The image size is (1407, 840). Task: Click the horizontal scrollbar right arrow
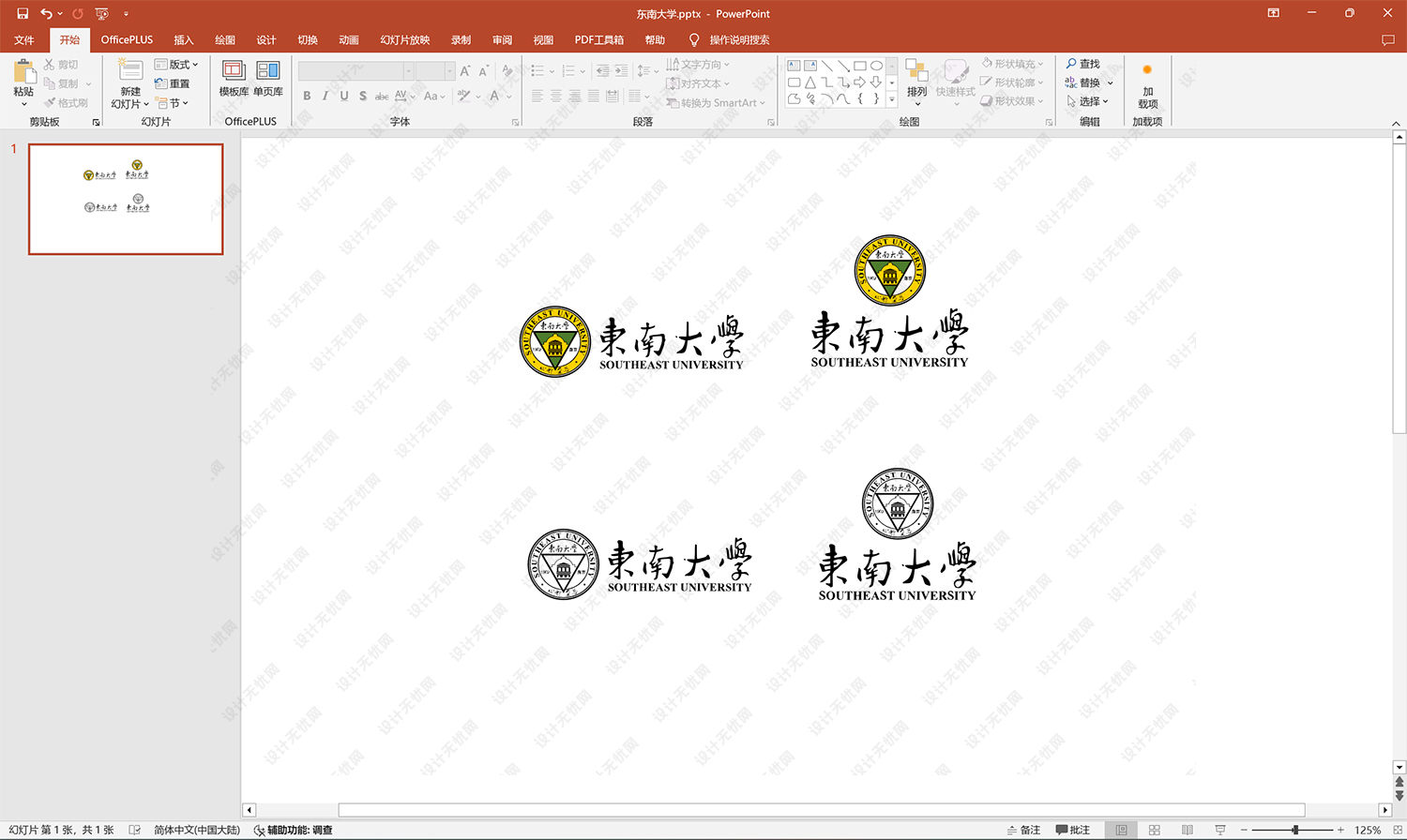pos(1385,810)
